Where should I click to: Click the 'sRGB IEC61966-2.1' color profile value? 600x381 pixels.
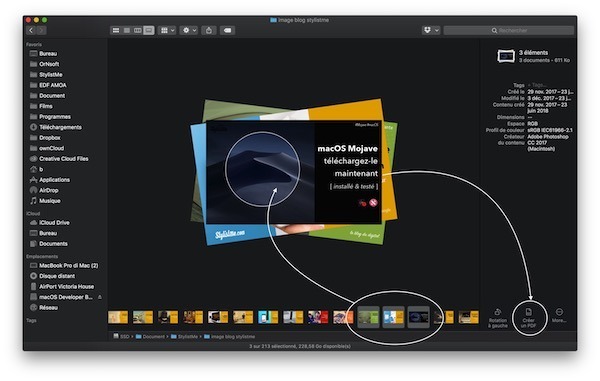550,130
